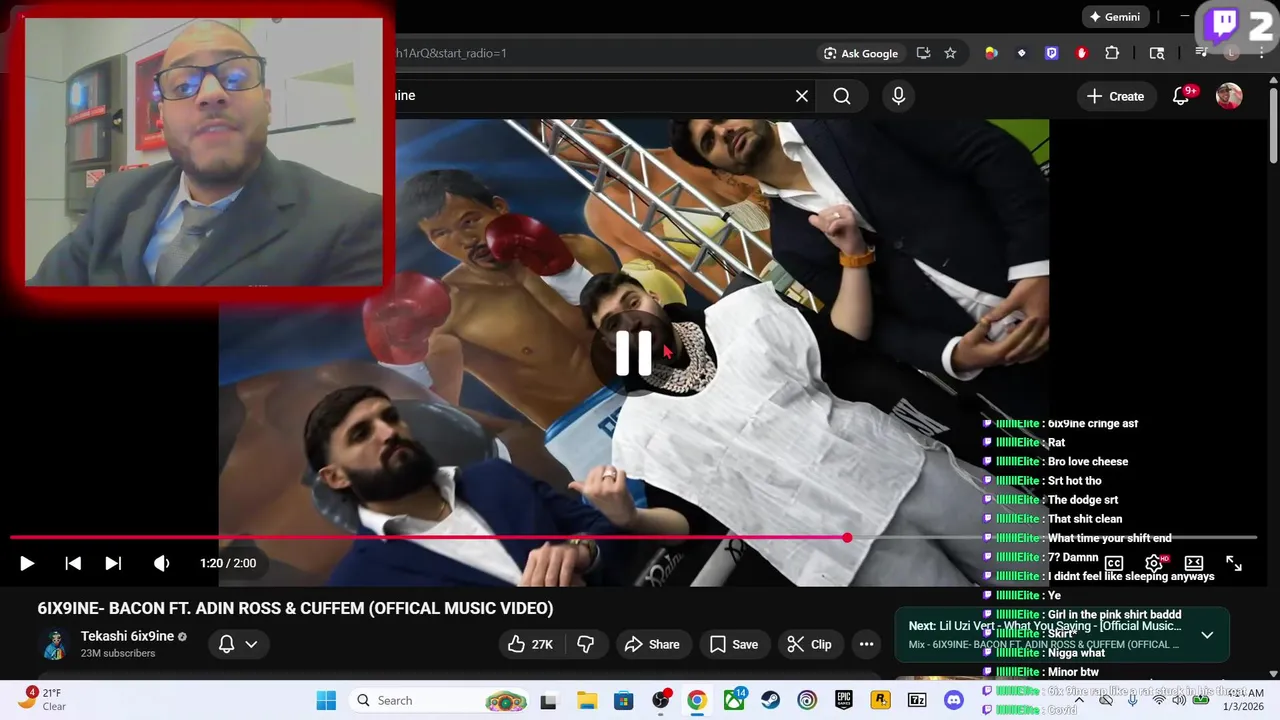Open the weather widget showing 21°F
Viewport: 1280px width, 720px height.
pos(41,699)
